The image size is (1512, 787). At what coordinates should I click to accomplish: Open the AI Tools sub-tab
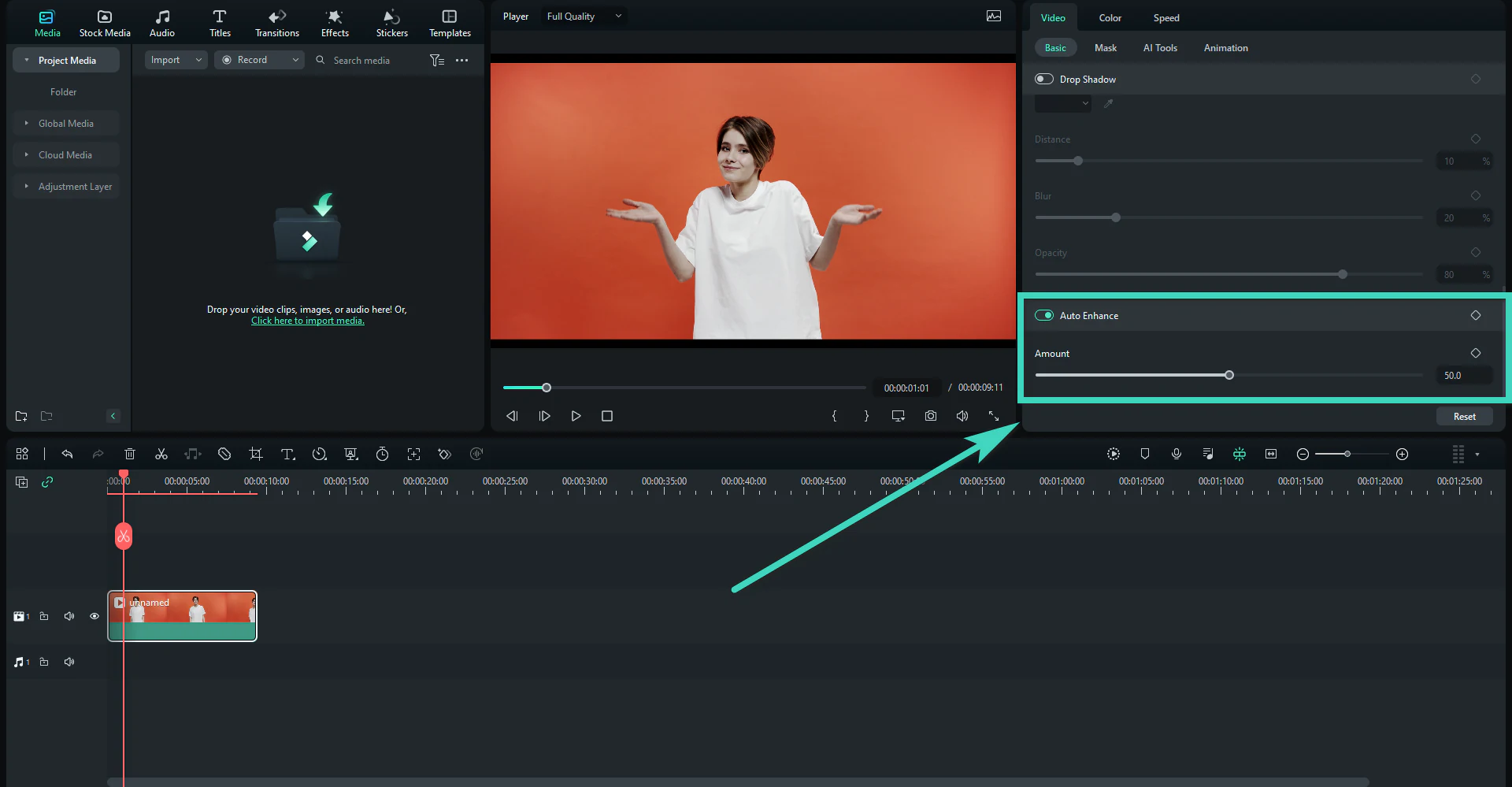point(1160,48)
